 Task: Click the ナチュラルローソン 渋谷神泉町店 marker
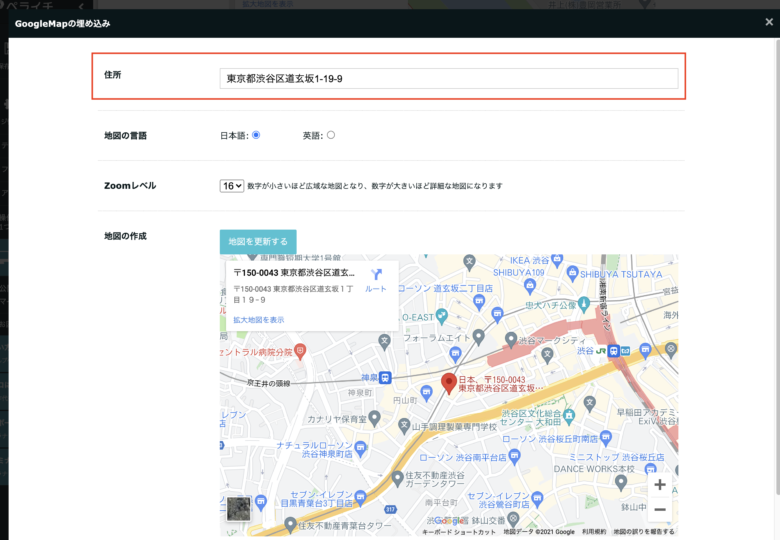pyautogui.click(x=361, y=448)
